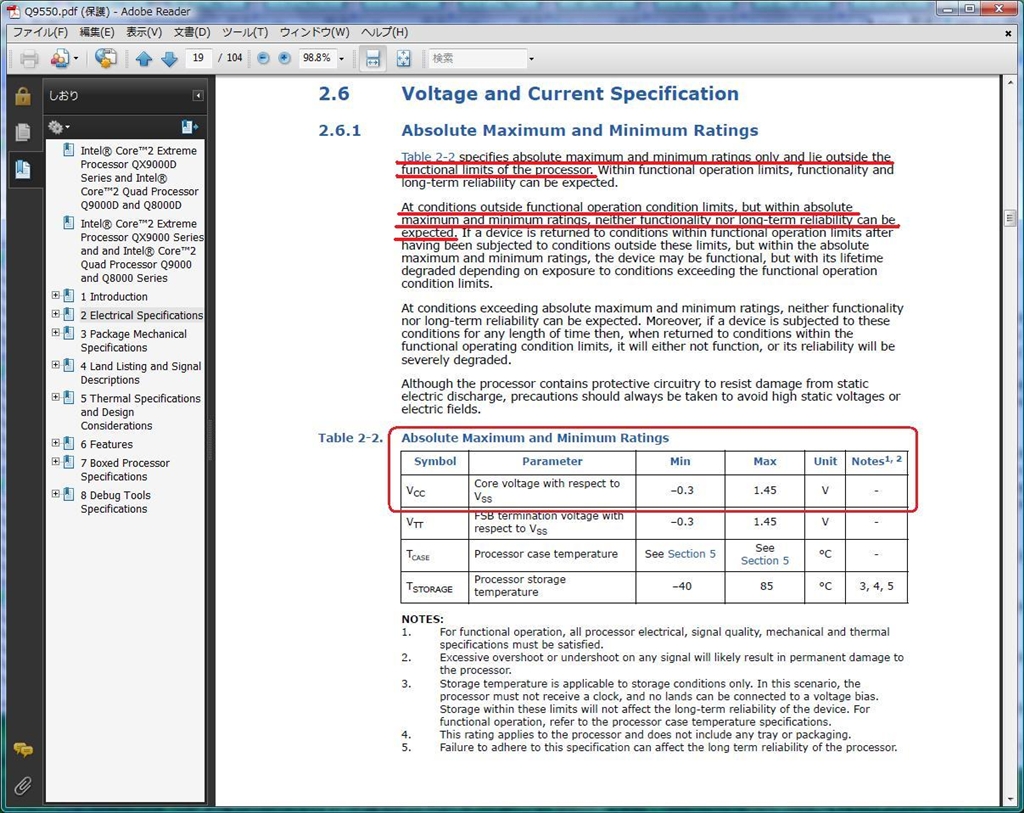This screenshot has width=1024, height=813.
Task: Open the ウィンドウ(W) menu
Action: [315, 32]
